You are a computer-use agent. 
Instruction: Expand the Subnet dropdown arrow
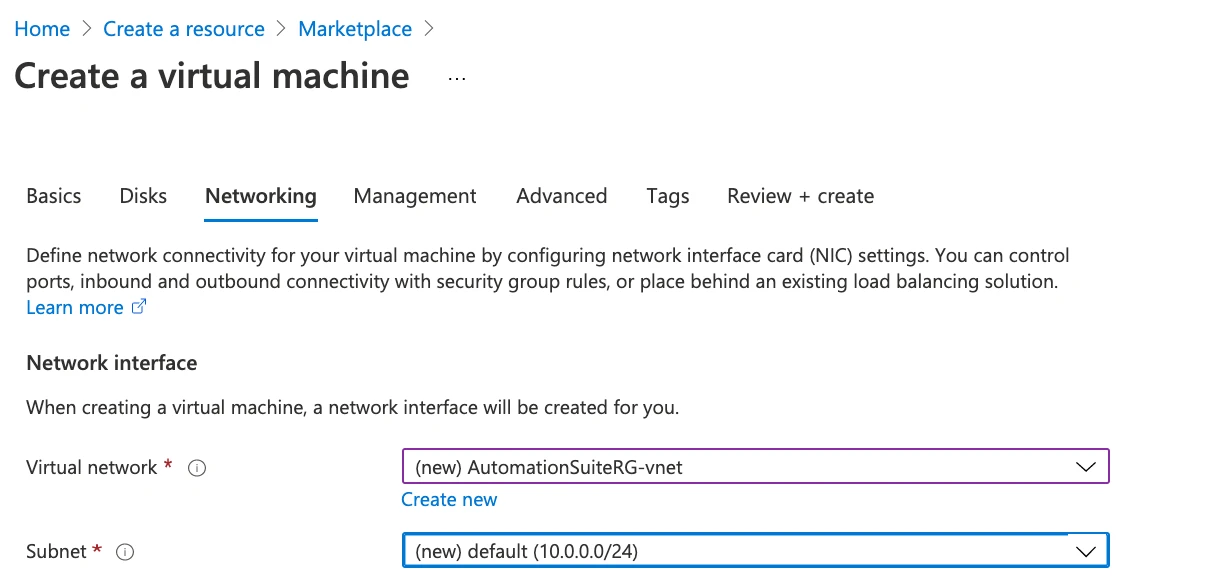click(x=1085, y=551)
